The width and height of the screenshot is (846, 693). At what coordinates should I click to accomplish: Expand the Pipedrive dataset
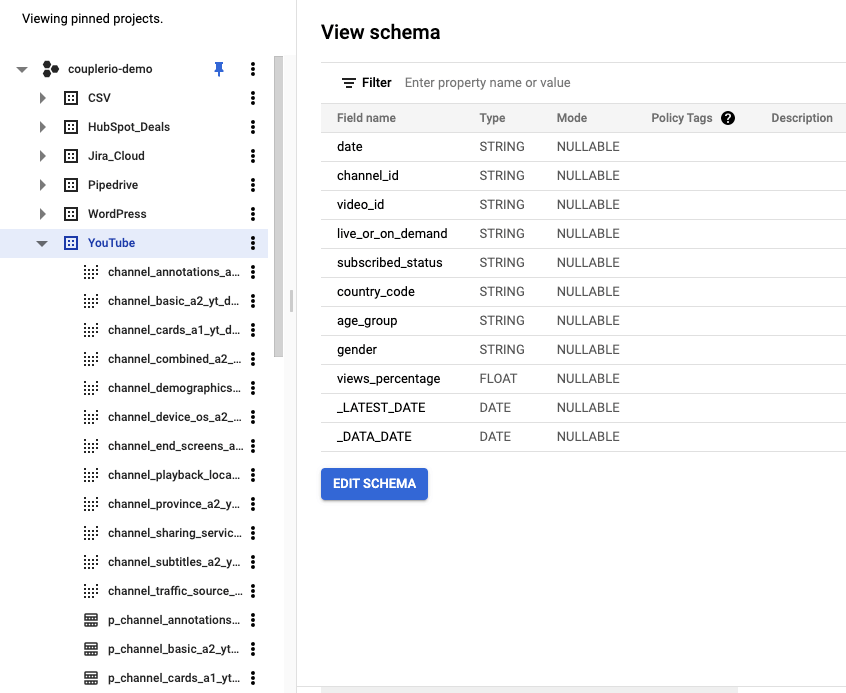[43, 185]
